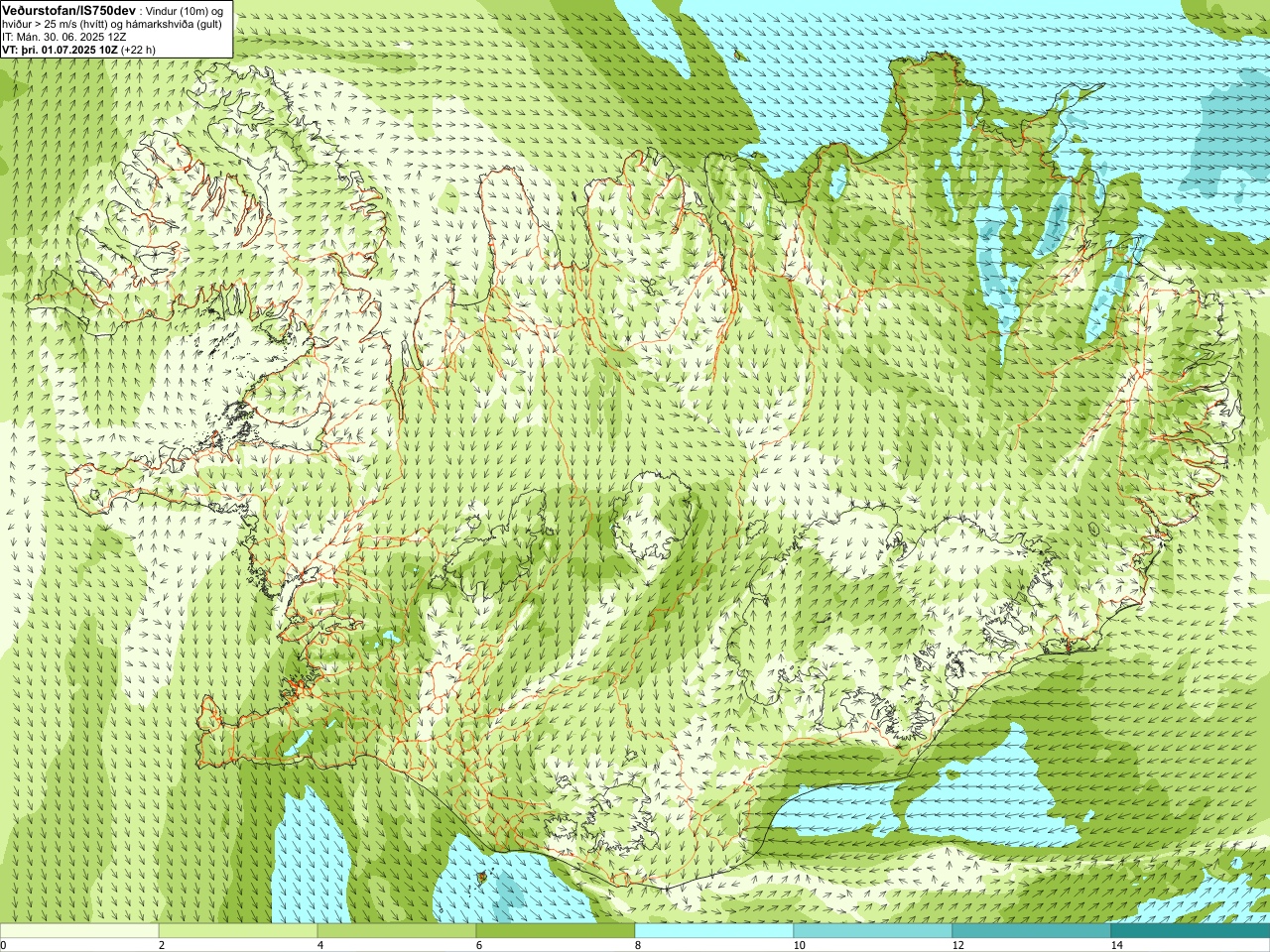
Task: Select the 8–10 m/s light cyan segment
Action: [x=714, y=931]
